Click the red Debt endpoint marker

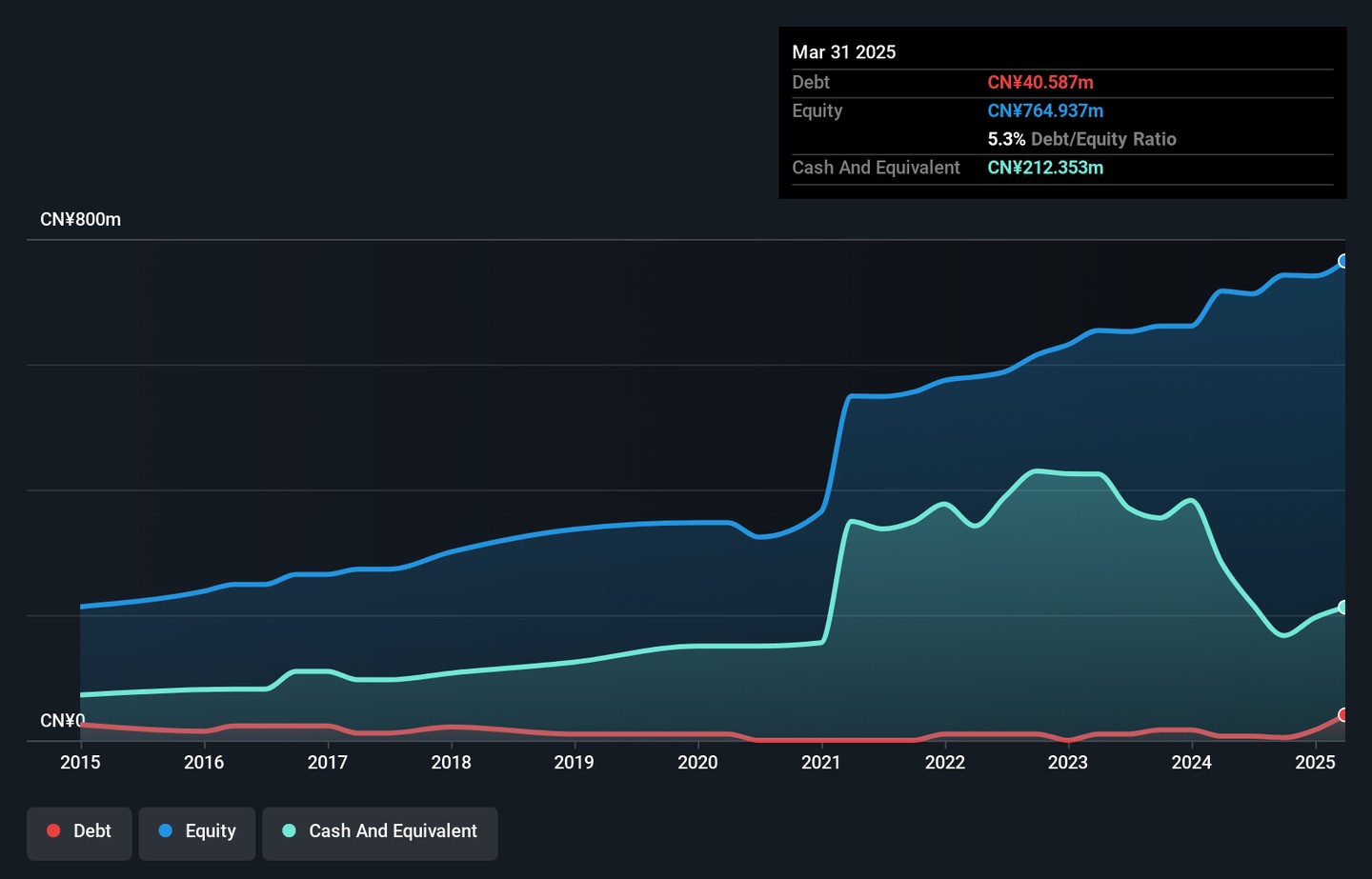coord(1343,715)
